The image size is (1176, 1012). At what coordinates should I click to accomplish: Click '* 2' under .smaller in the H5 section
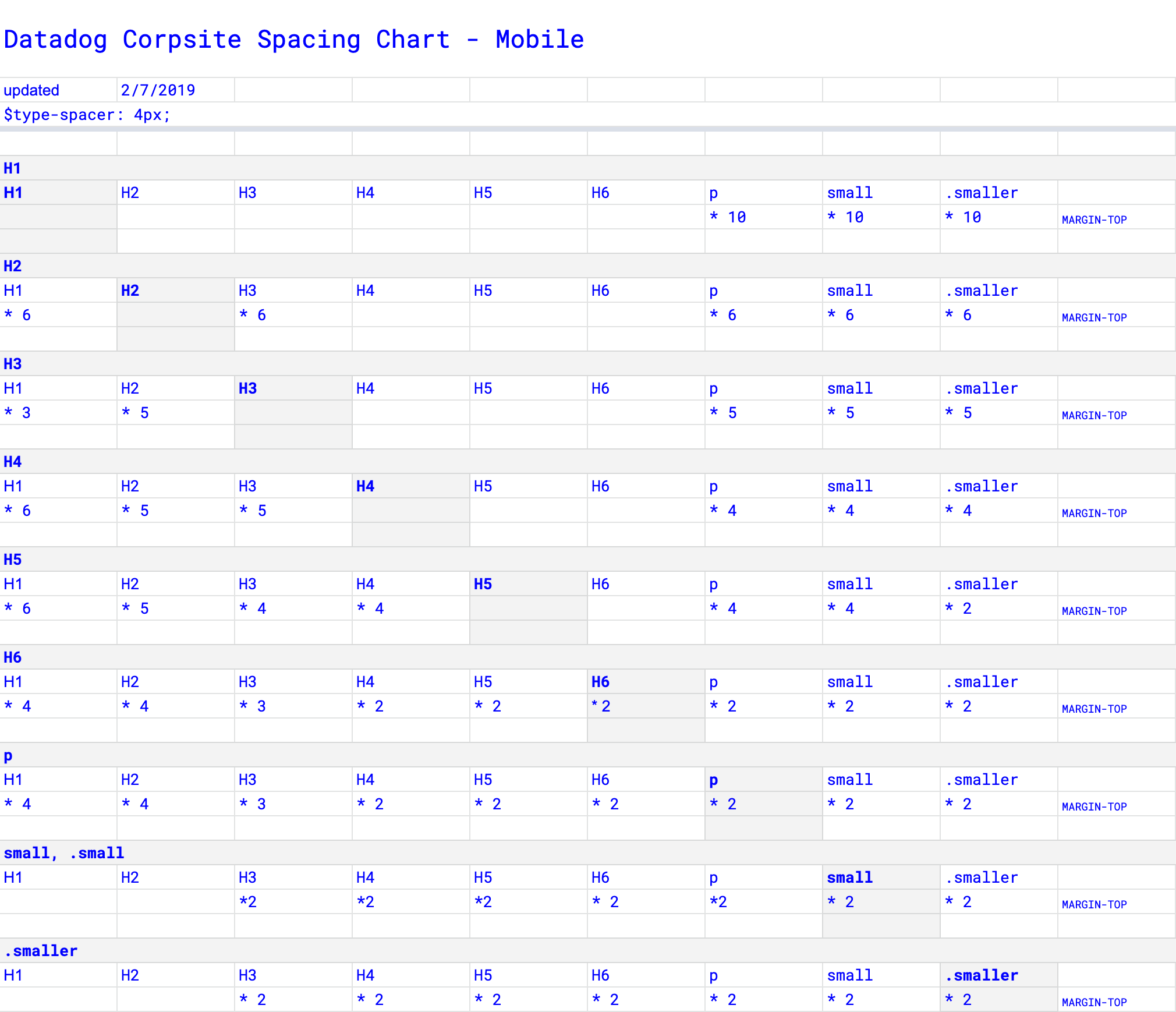pos(958,608)
